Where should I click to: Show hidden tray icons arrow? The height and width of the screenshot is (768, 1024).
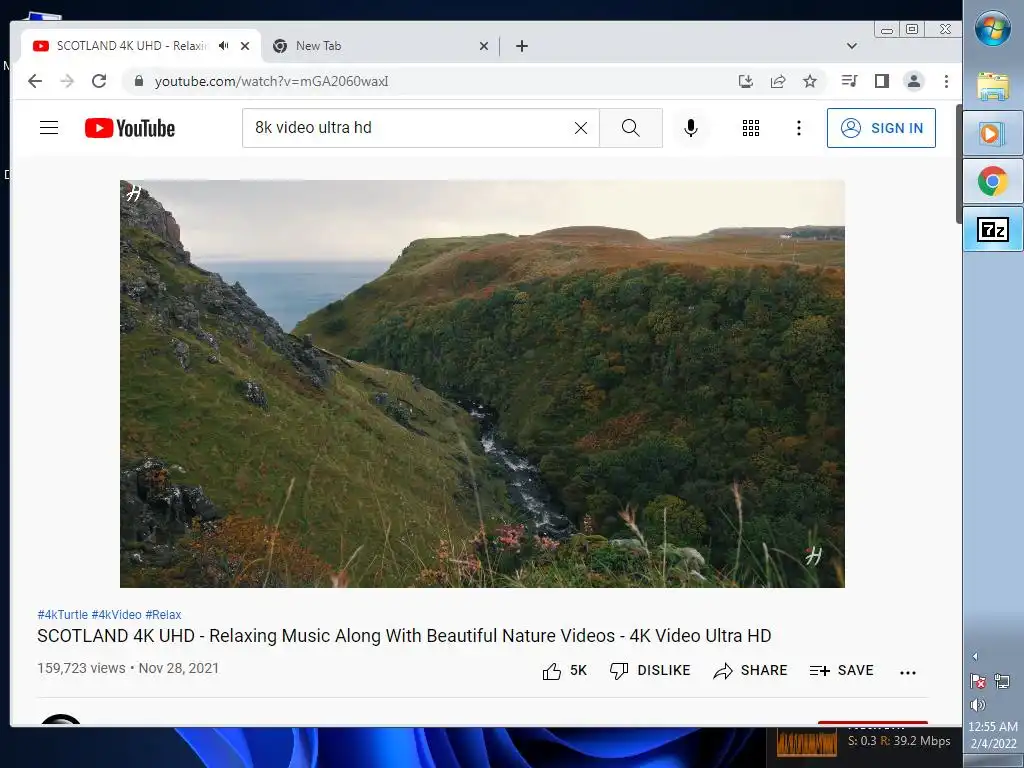[975, 656]
